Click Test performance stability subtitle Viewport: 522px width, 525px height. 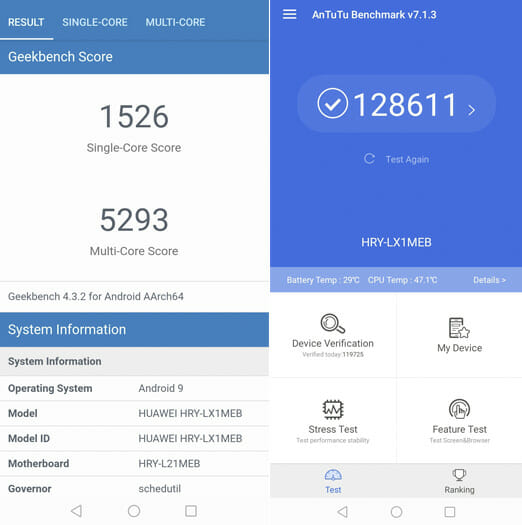click(333, 440)
